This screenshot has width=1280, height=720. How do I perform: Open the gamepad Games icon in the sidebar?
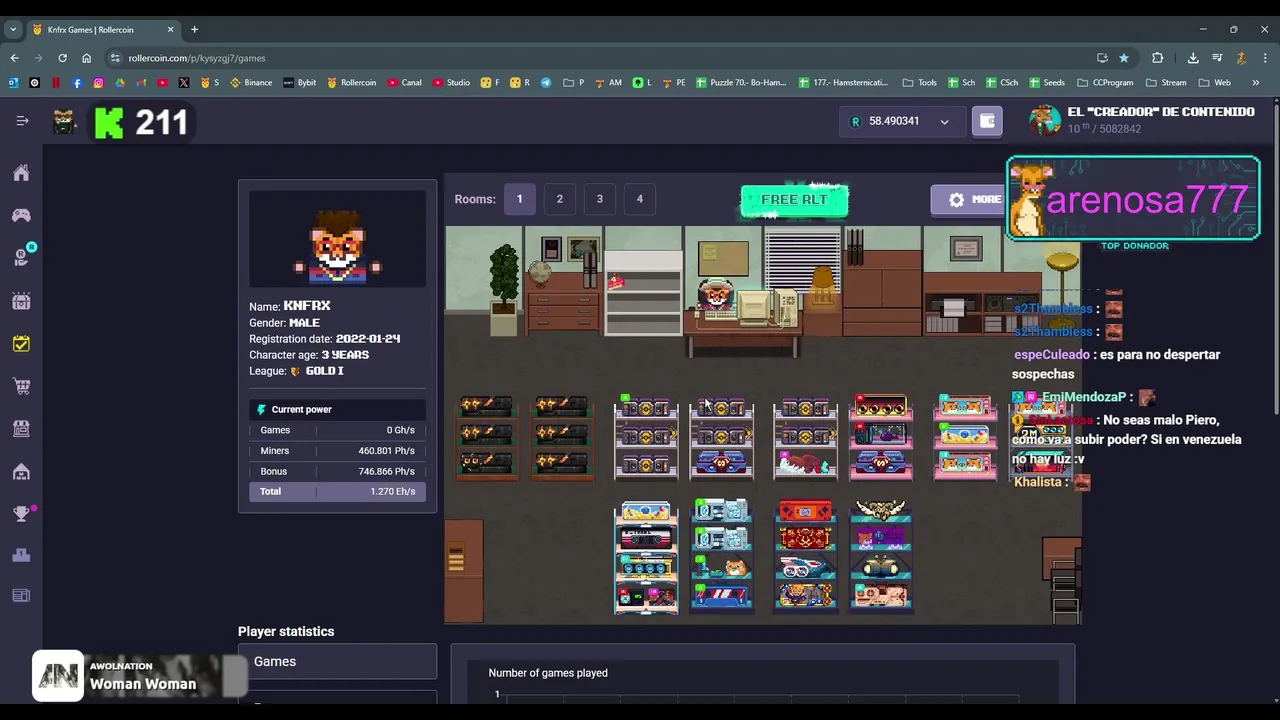pyautogui.click(x=21, y=215)
